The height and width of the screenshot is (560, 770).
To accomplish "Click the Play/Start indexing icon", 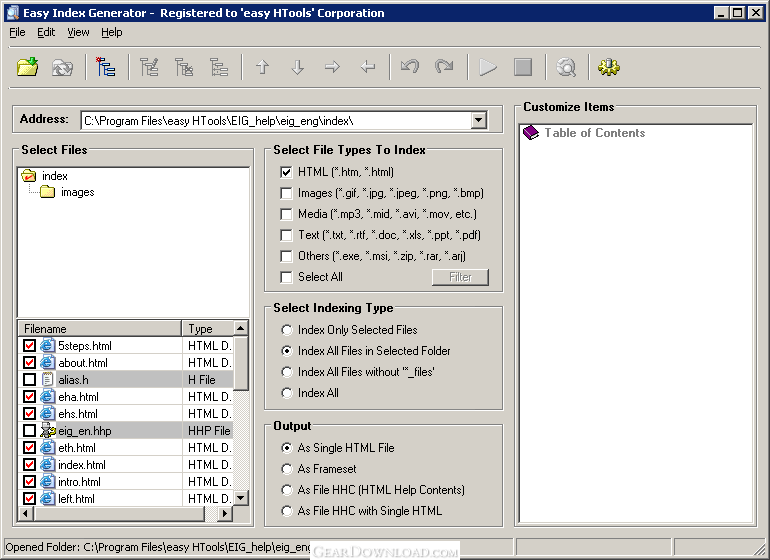I will coord(488,67).
